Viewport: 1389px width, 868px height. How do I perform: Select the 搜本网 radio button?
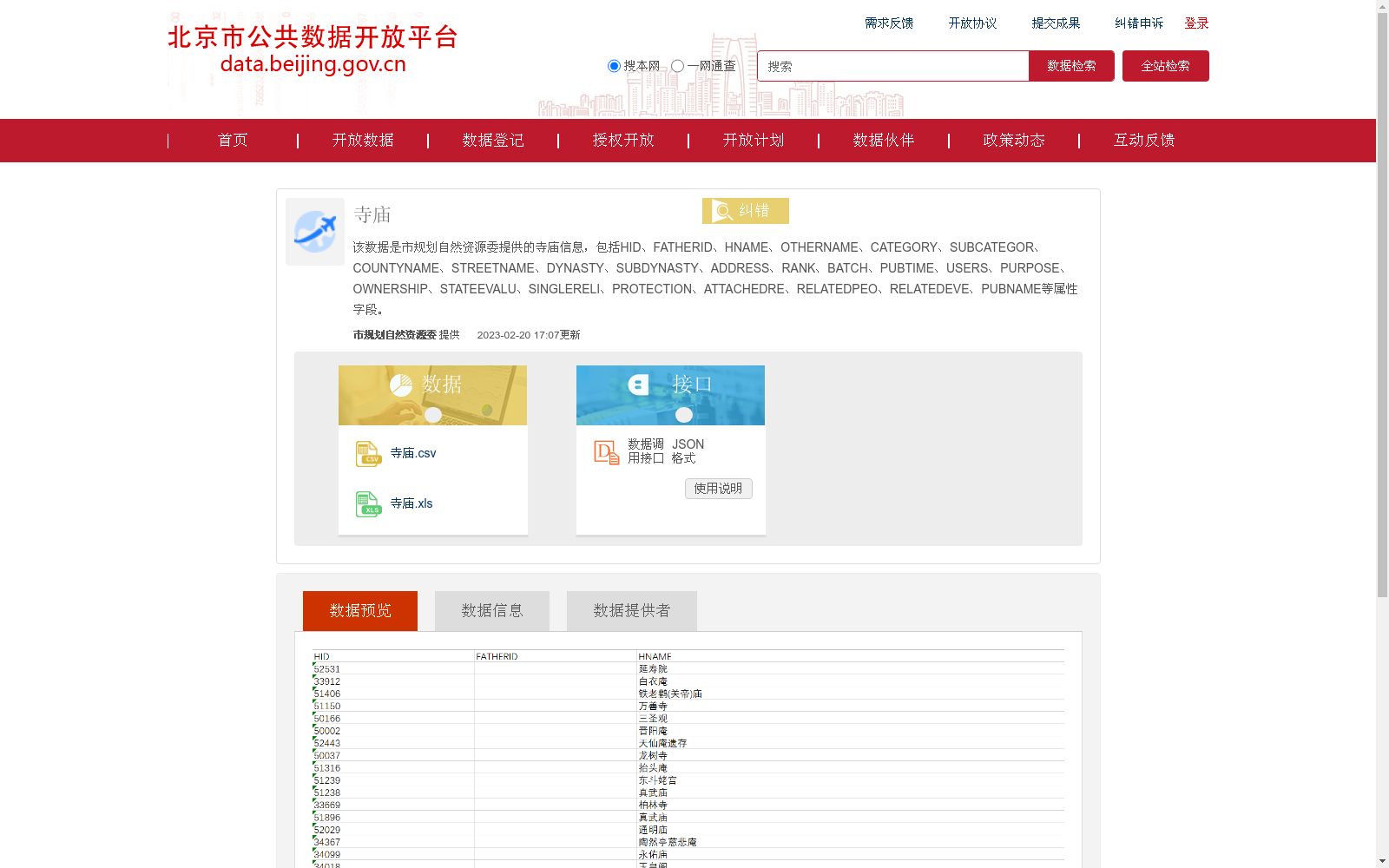(614, 66)
